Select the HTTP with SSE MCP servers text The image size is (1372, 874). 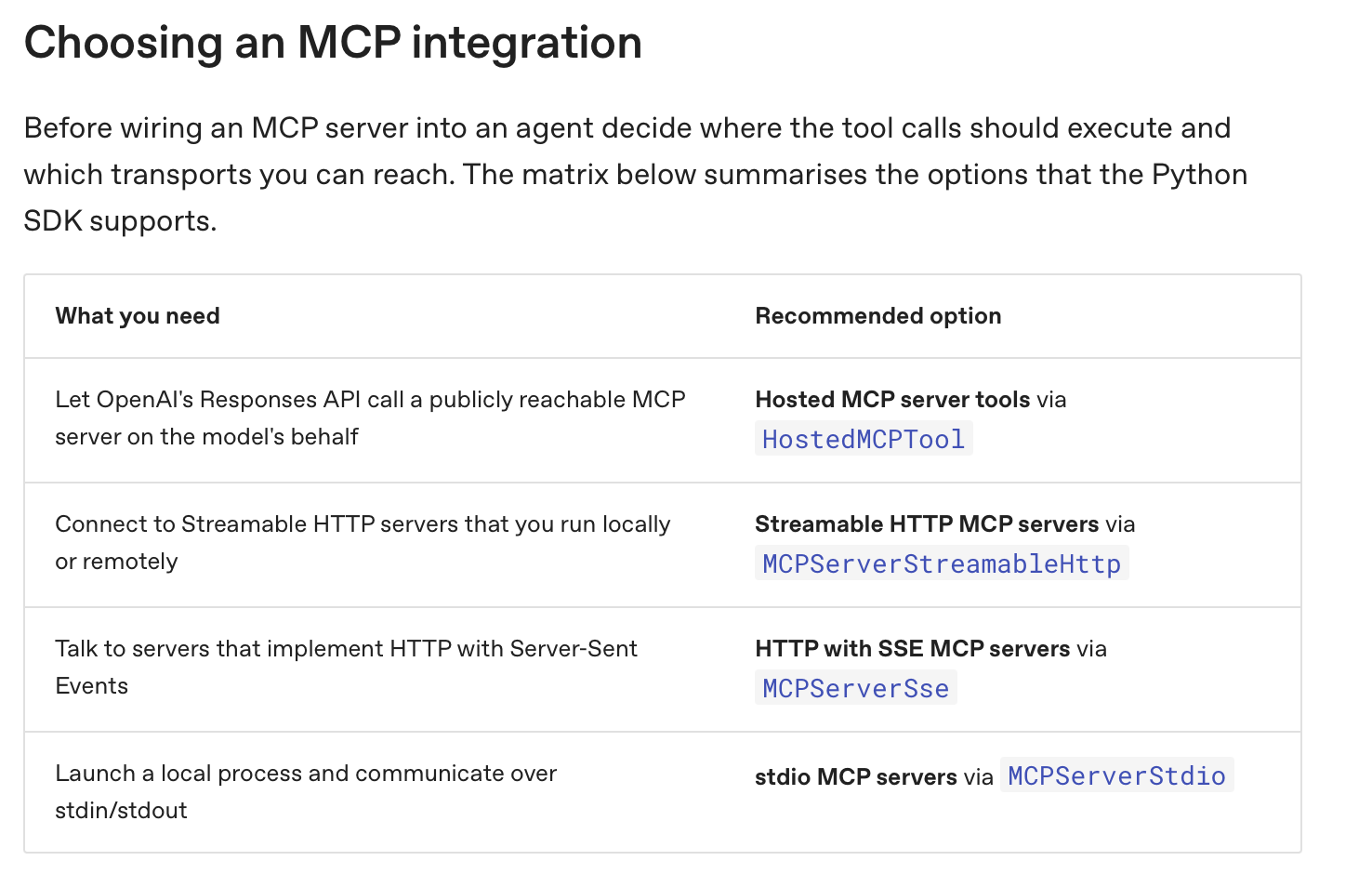(x=912, y=649)
